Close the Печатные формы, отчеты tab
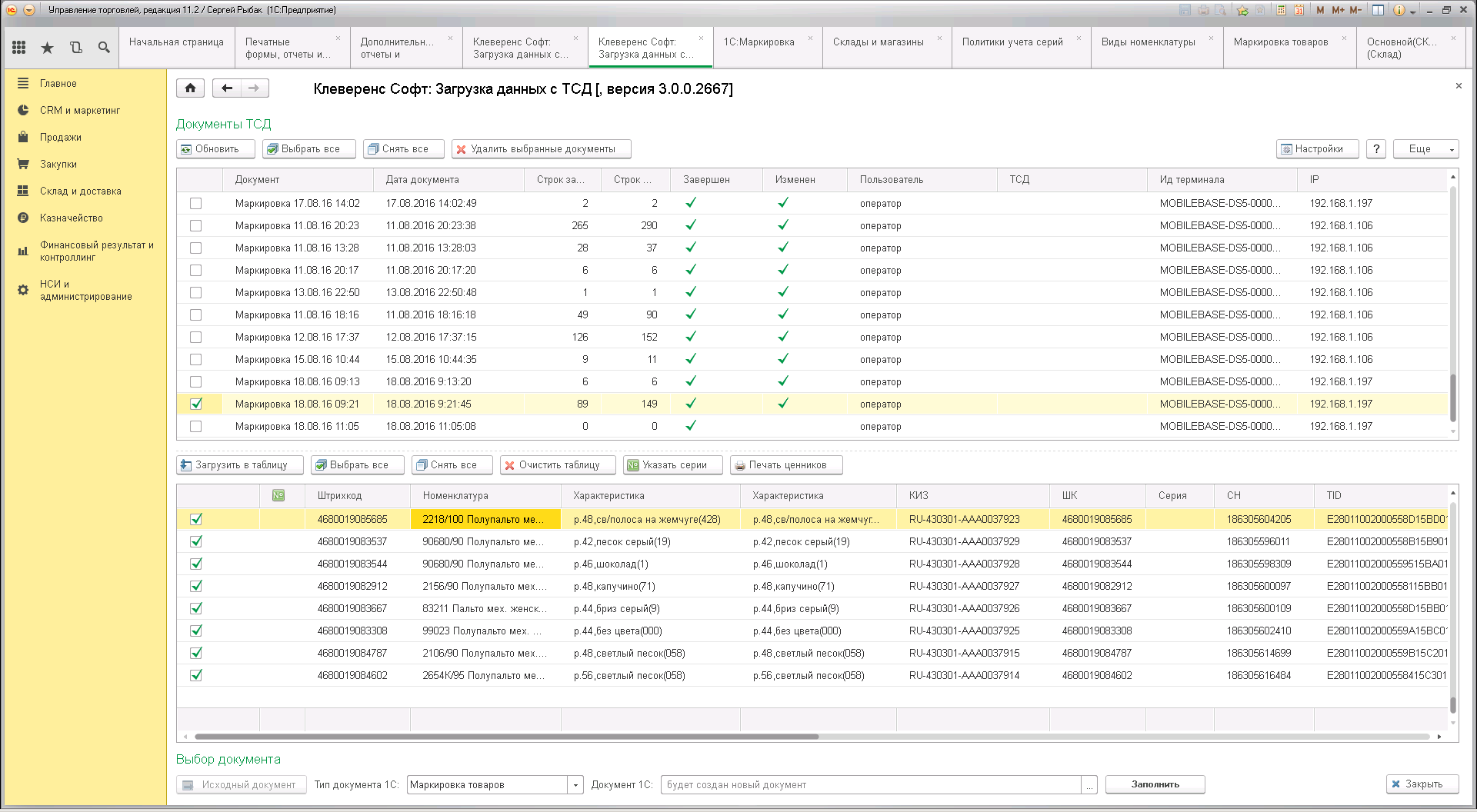The image size is (1477, 812). [x=338, y=38]
